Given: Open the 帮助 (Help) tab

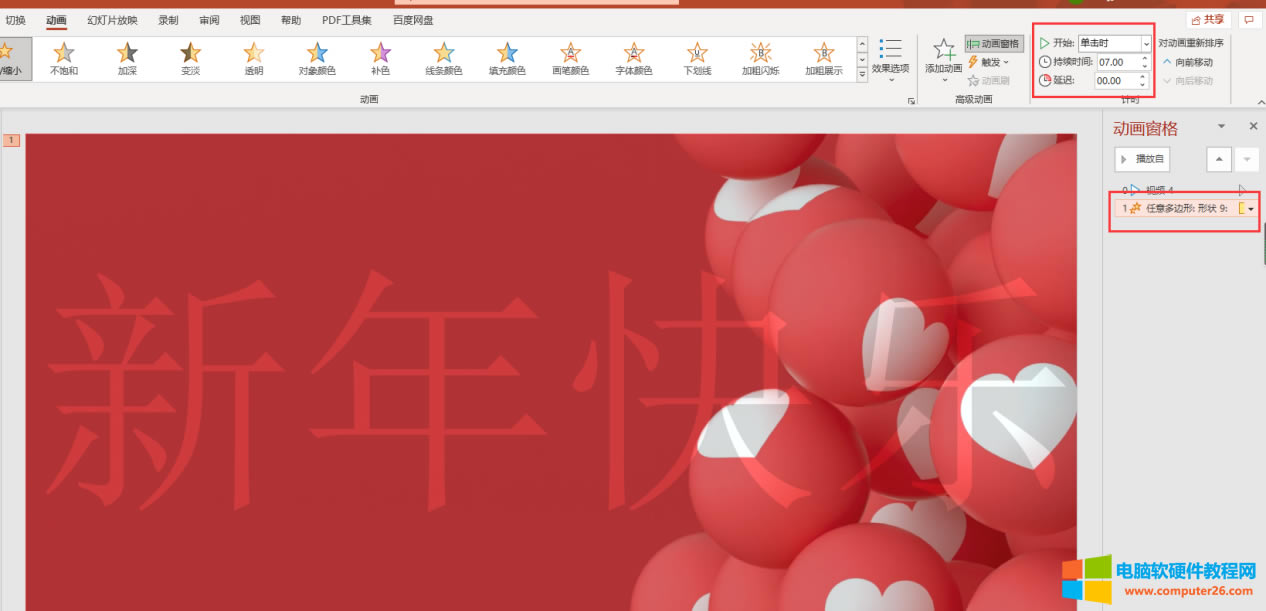Looking at the screenshot, I should (x=291, y=20).
